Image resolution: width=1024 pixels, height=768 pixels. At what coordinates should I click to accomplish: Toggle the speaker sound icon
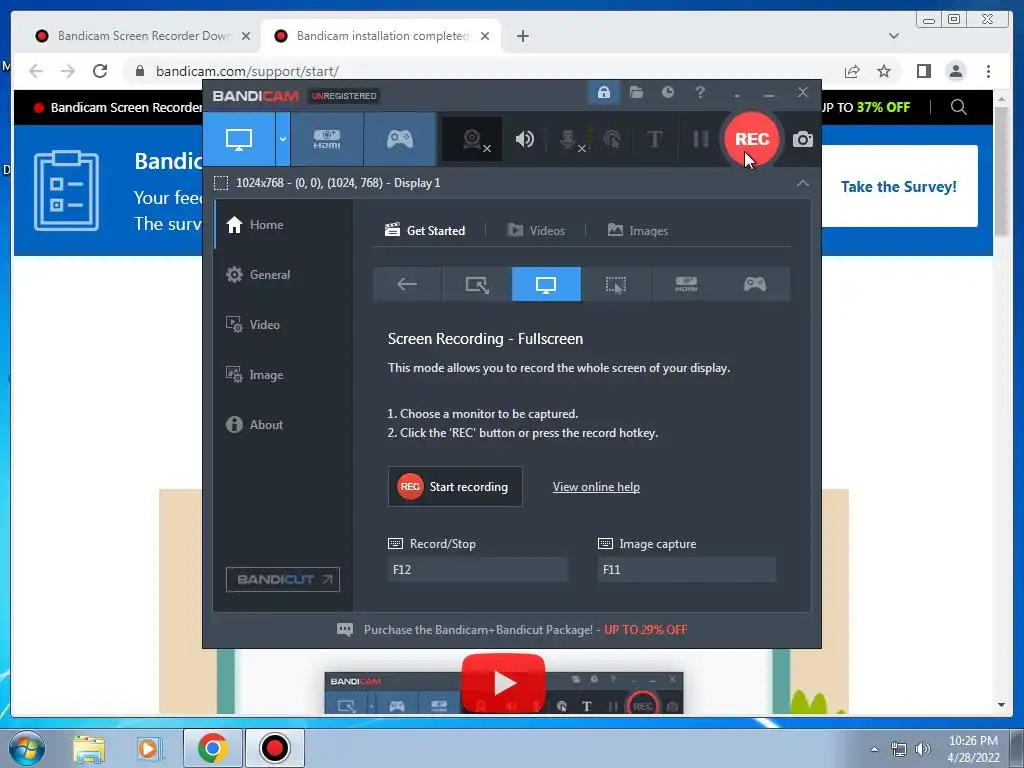(x=525, y=139)
